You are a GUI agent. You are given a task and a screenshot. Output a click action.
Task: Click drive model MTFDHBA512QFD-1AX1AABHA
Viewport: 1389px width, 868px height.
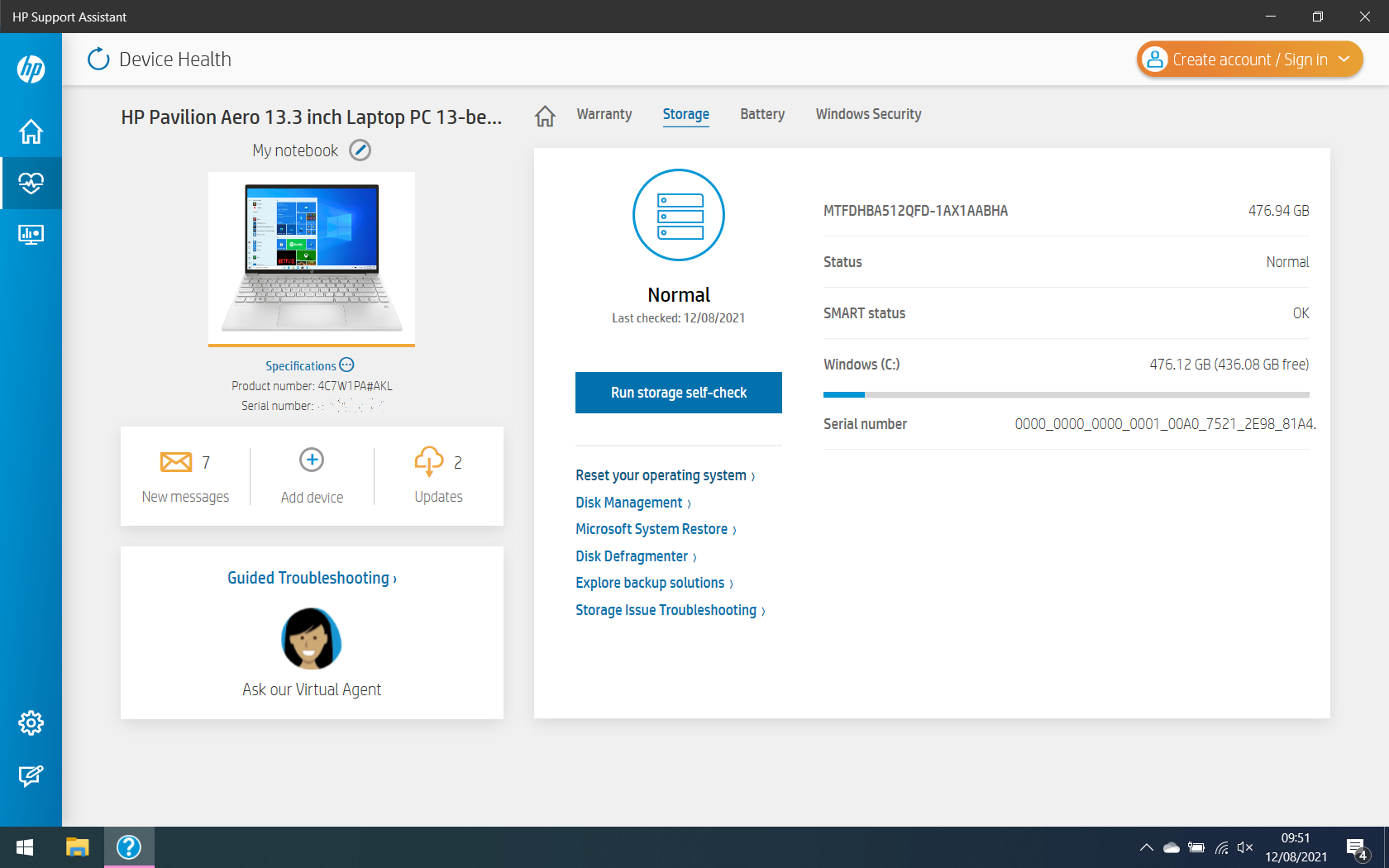tap(915, 211)
